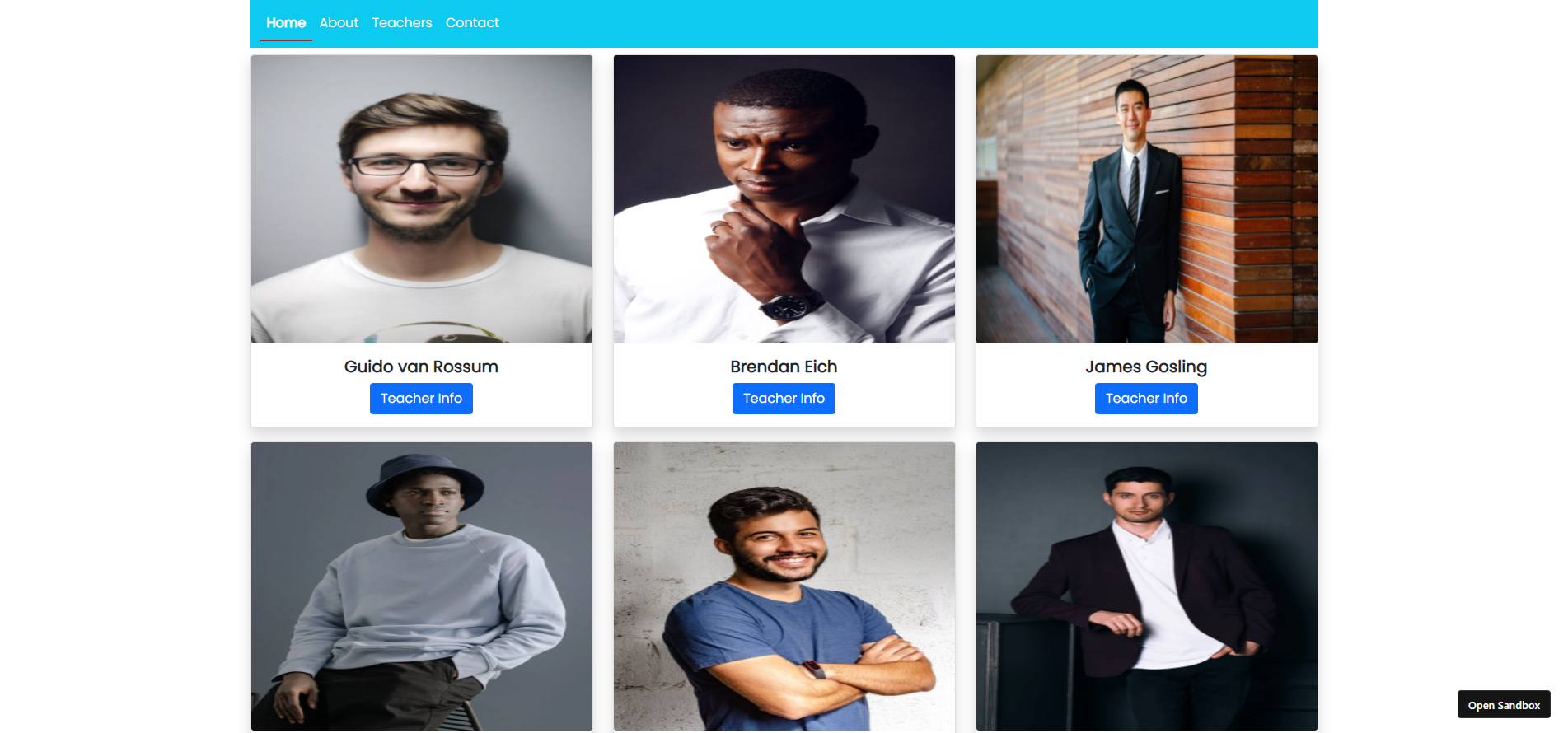Select James Gosling's portrait photo
This screenshot has height=733, width=1568.
point(1147,199)
